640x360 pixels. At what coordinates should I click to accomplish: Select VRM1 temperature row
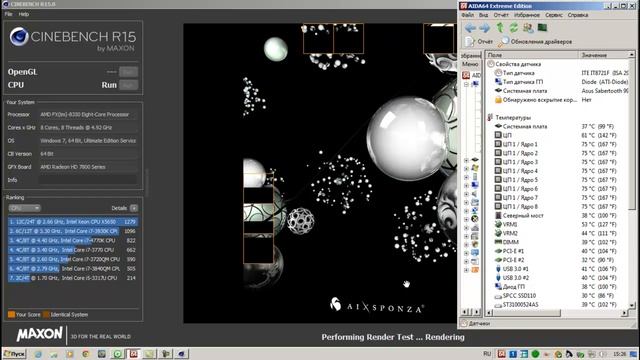point(557,224)
